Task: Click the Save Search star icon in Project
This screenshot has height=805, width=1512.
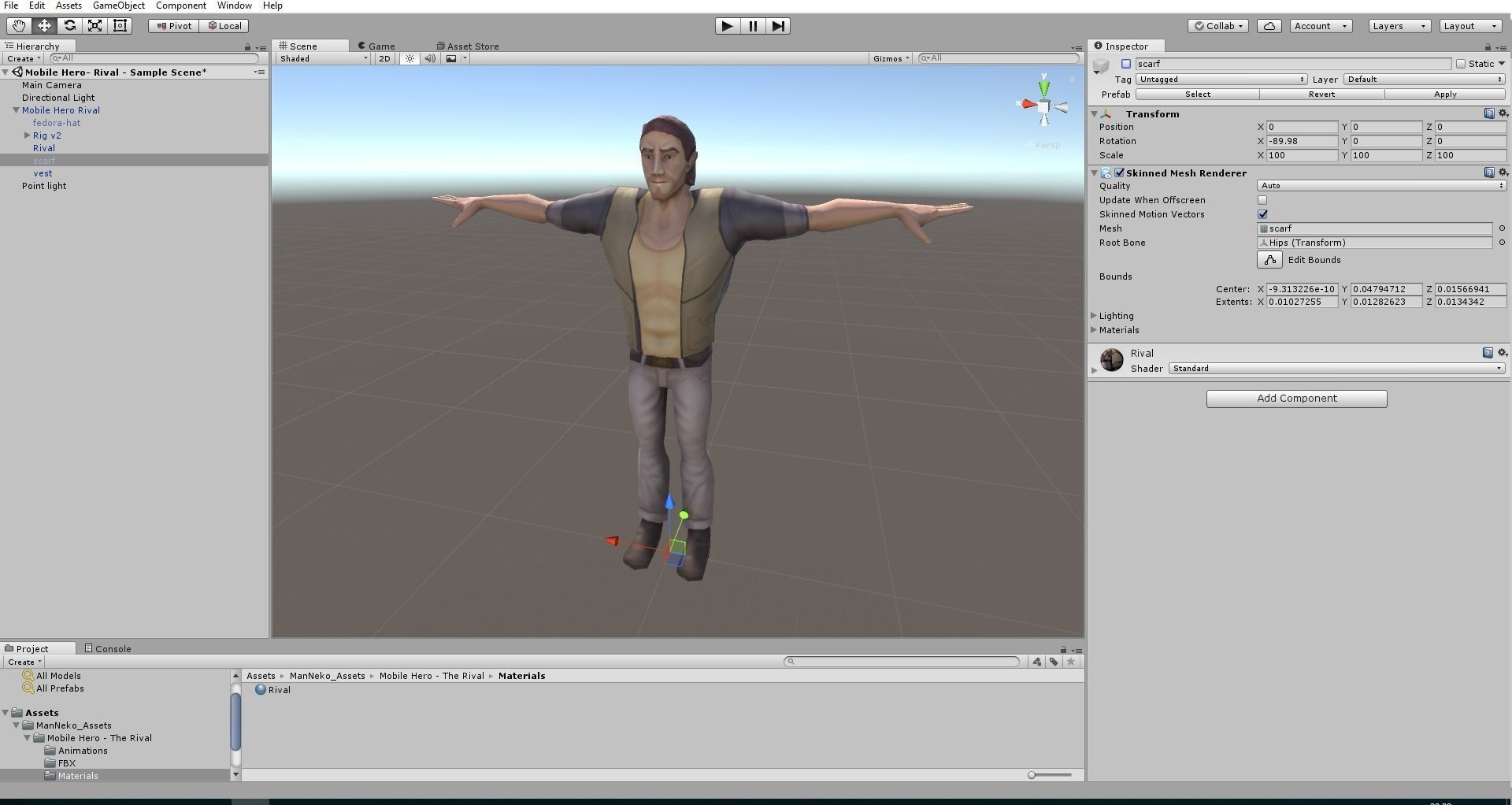Action: (1071, 662)
